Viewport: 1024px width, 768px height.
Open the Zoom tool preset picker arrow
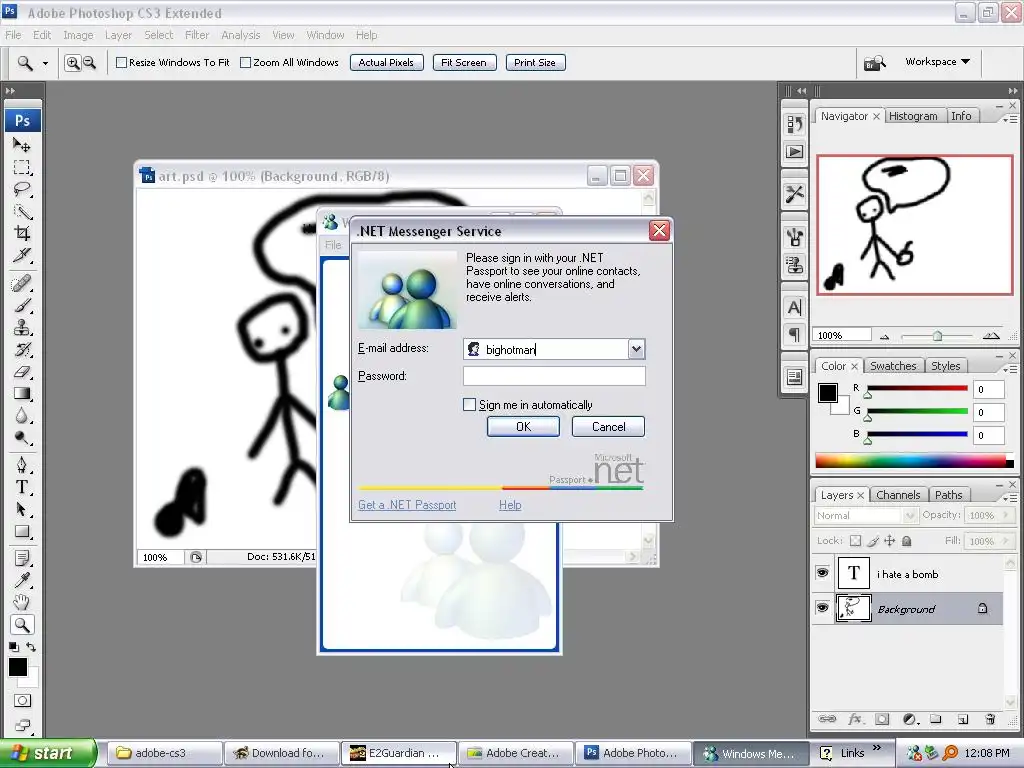(45, 63)
